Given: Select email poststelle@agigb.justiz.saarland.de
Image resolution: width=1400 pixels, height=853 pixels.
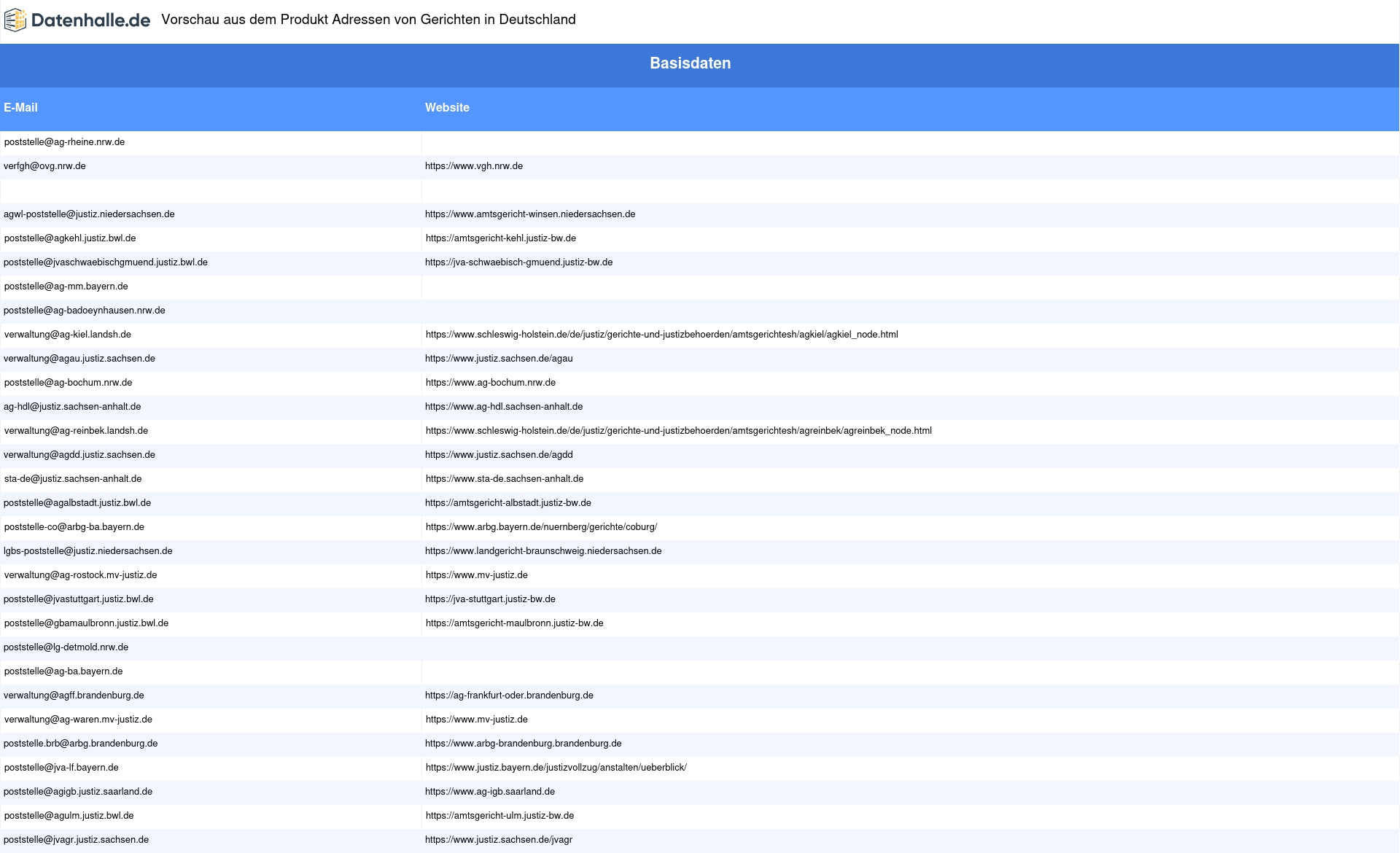Looking at the screenshot, I should tap(78, 792).
